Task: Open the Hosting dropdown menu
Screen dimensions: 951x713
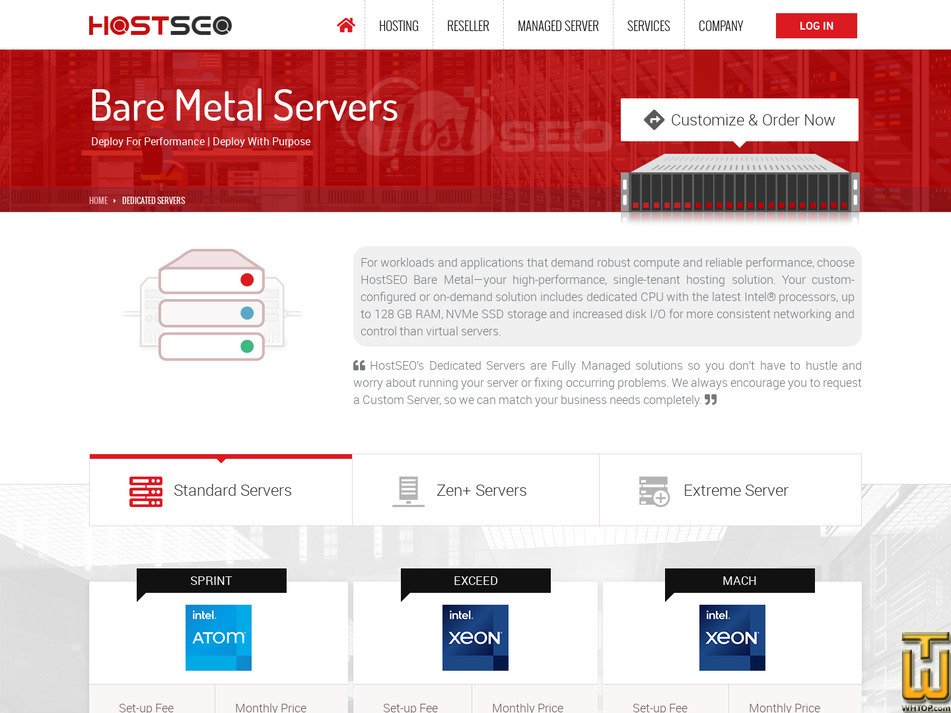Action: pos(399,25)
